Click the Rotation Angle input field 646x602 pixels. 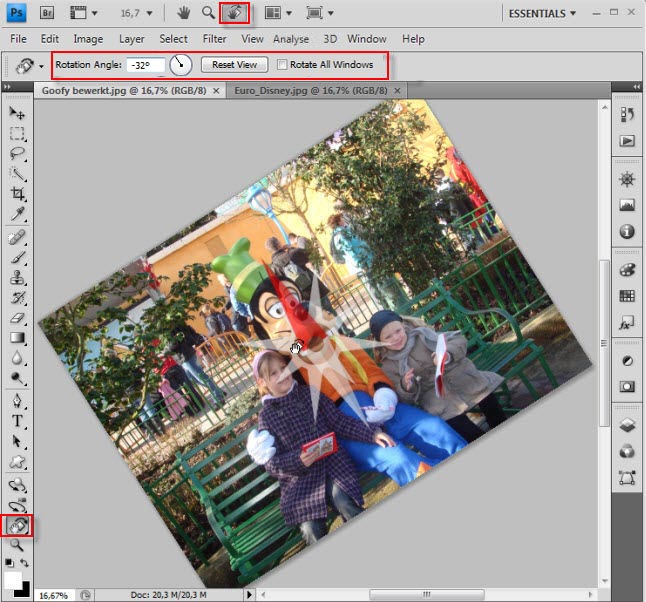[146, 65]
